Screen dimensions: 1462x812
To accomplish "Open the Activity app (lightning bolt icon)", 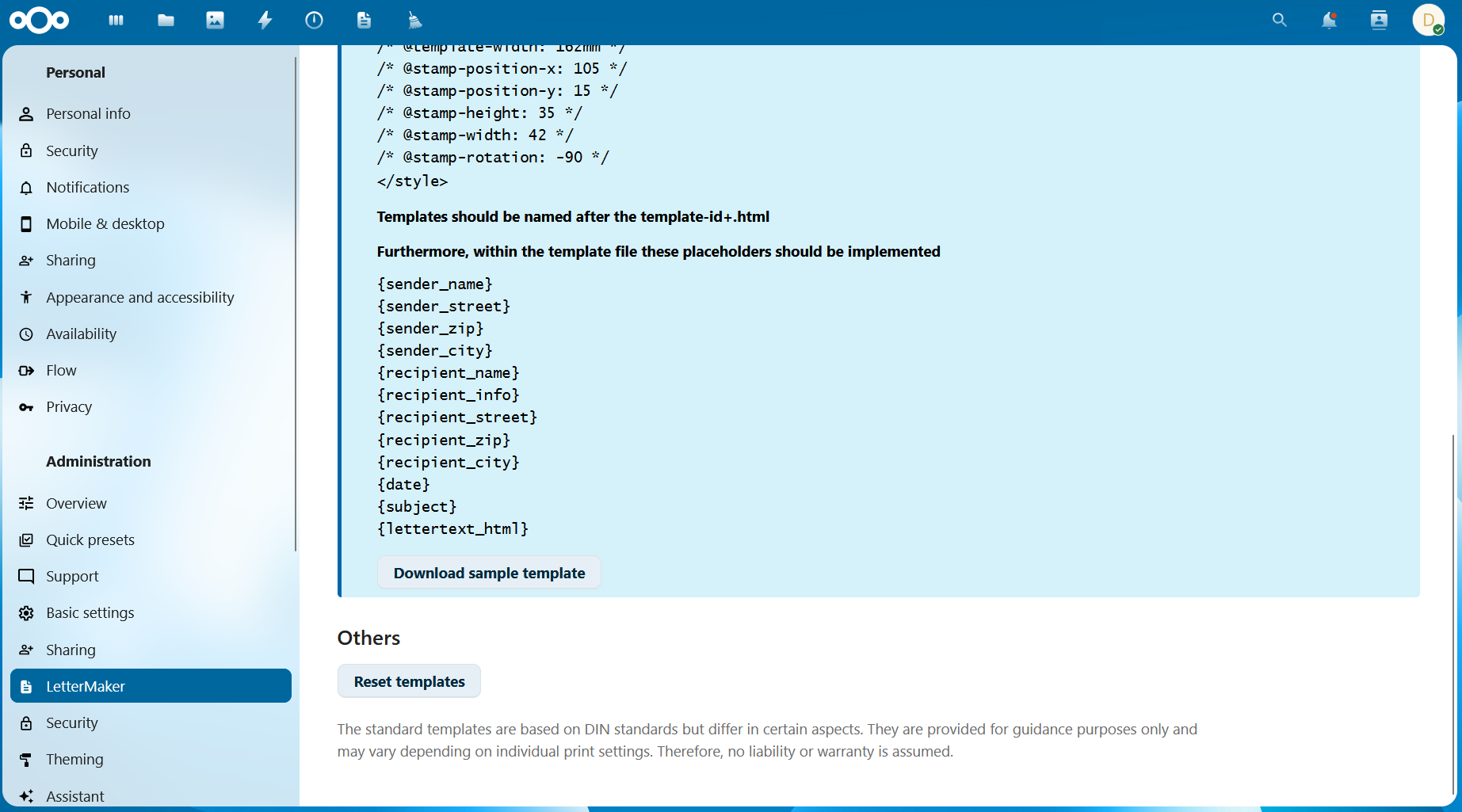I will pos(265,20).
